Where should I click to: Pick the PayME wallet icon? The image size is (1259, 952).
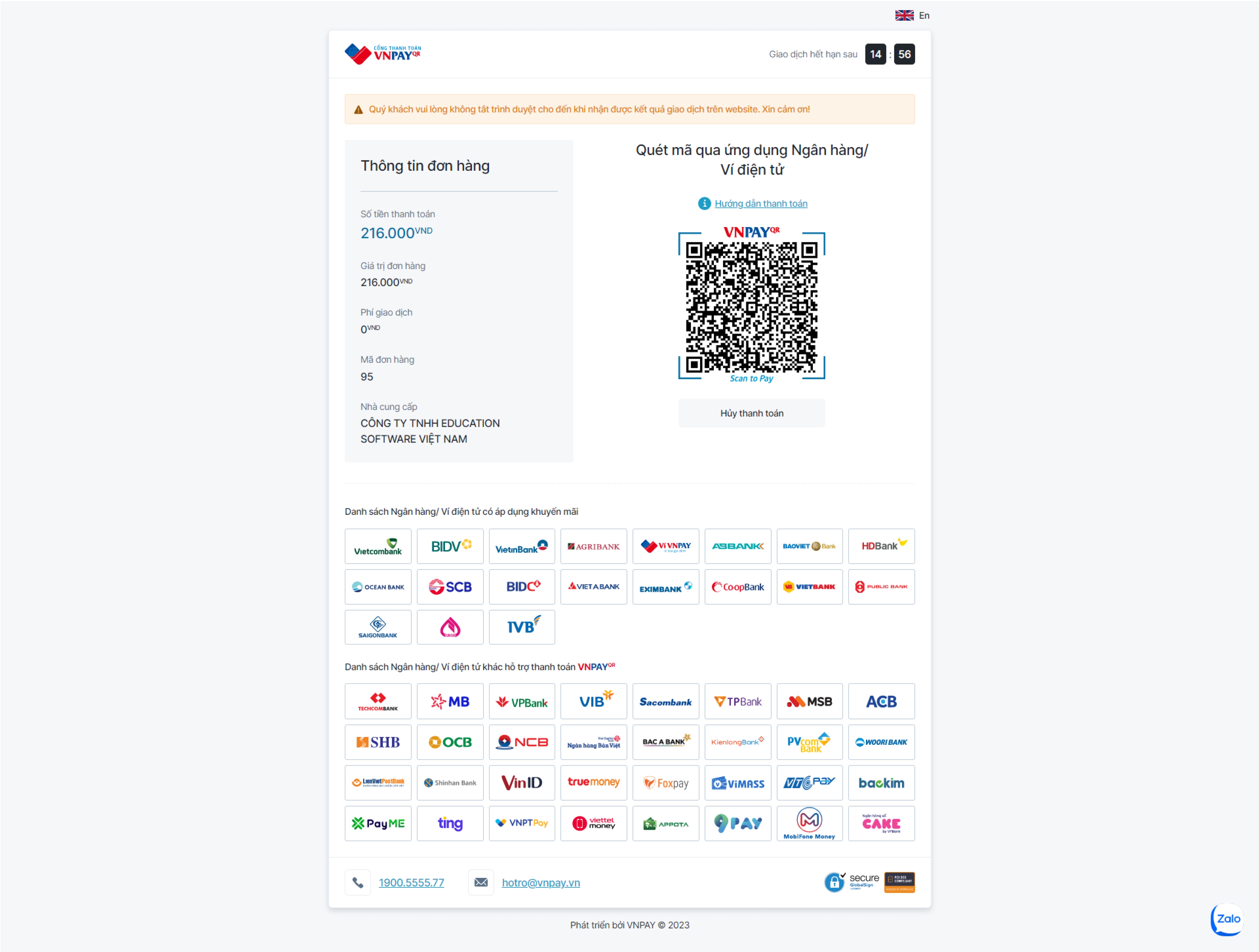pyautogui.click(x=377, y=824)
